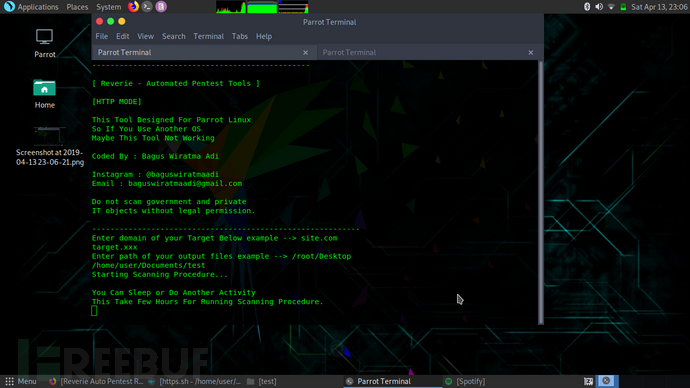Open the date and time clock
The width and height of the screenshot is (690, 388).
point(659,7)
